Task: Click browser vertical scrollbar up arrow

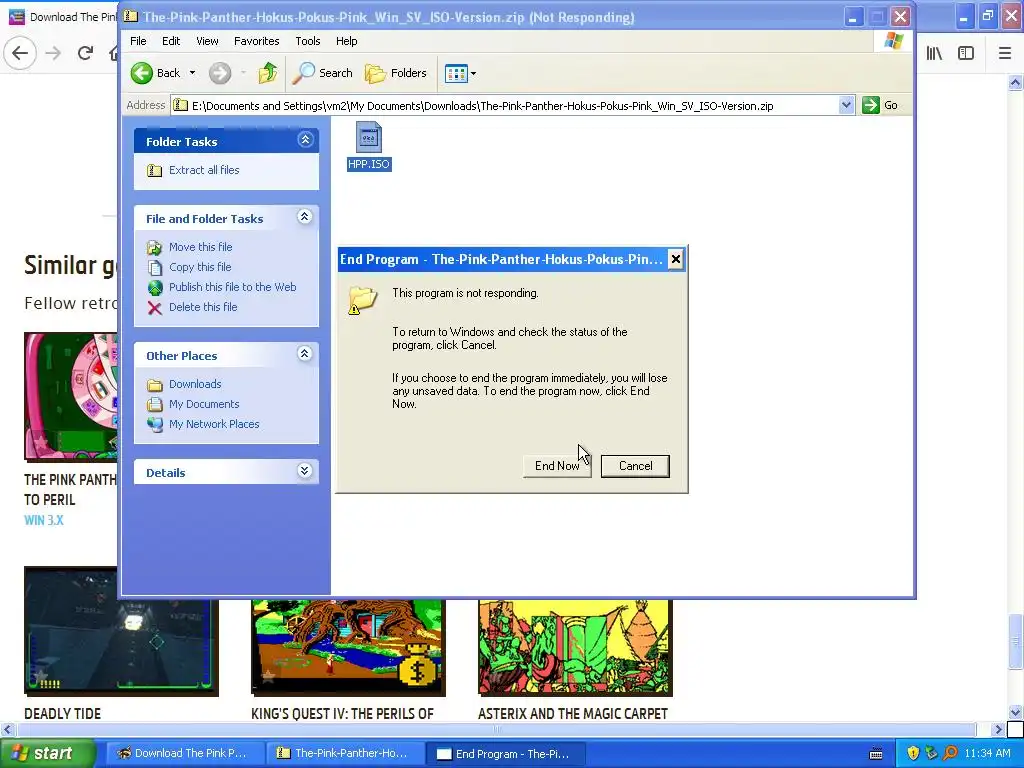Action: (x=1016, y=82)
